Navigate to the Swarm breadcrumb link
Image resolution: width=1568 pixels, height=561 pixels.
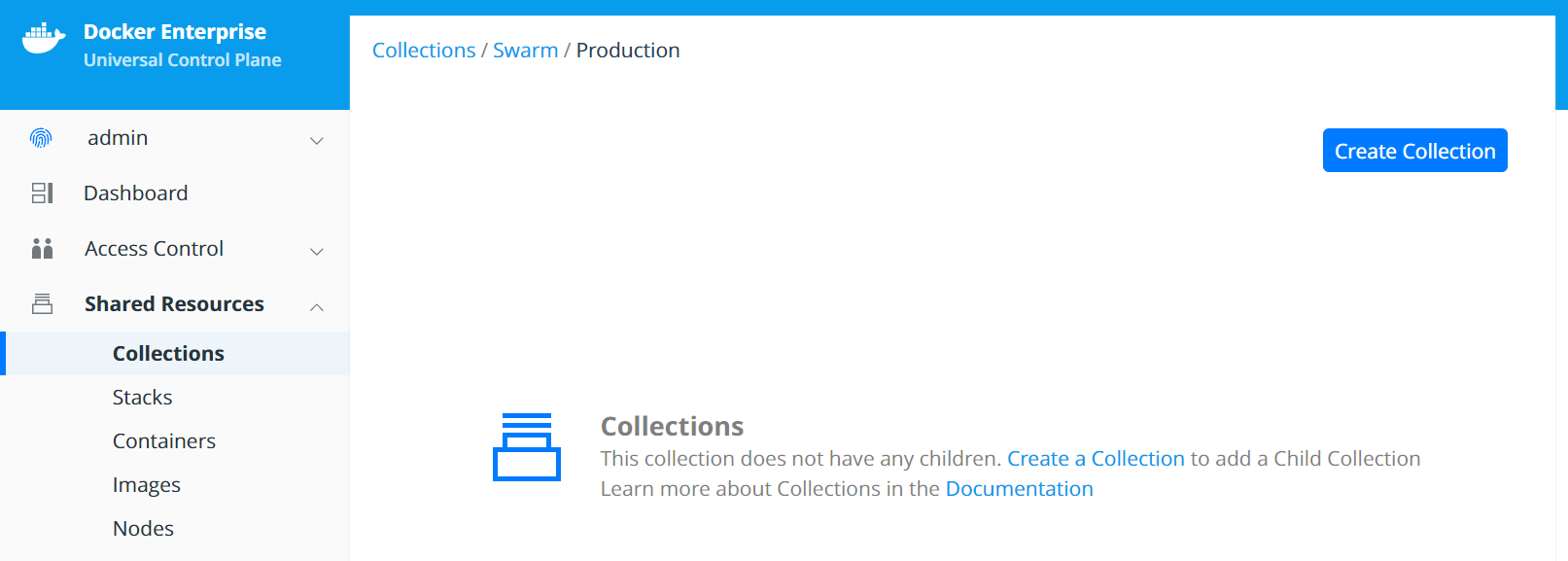pos(525,50)
